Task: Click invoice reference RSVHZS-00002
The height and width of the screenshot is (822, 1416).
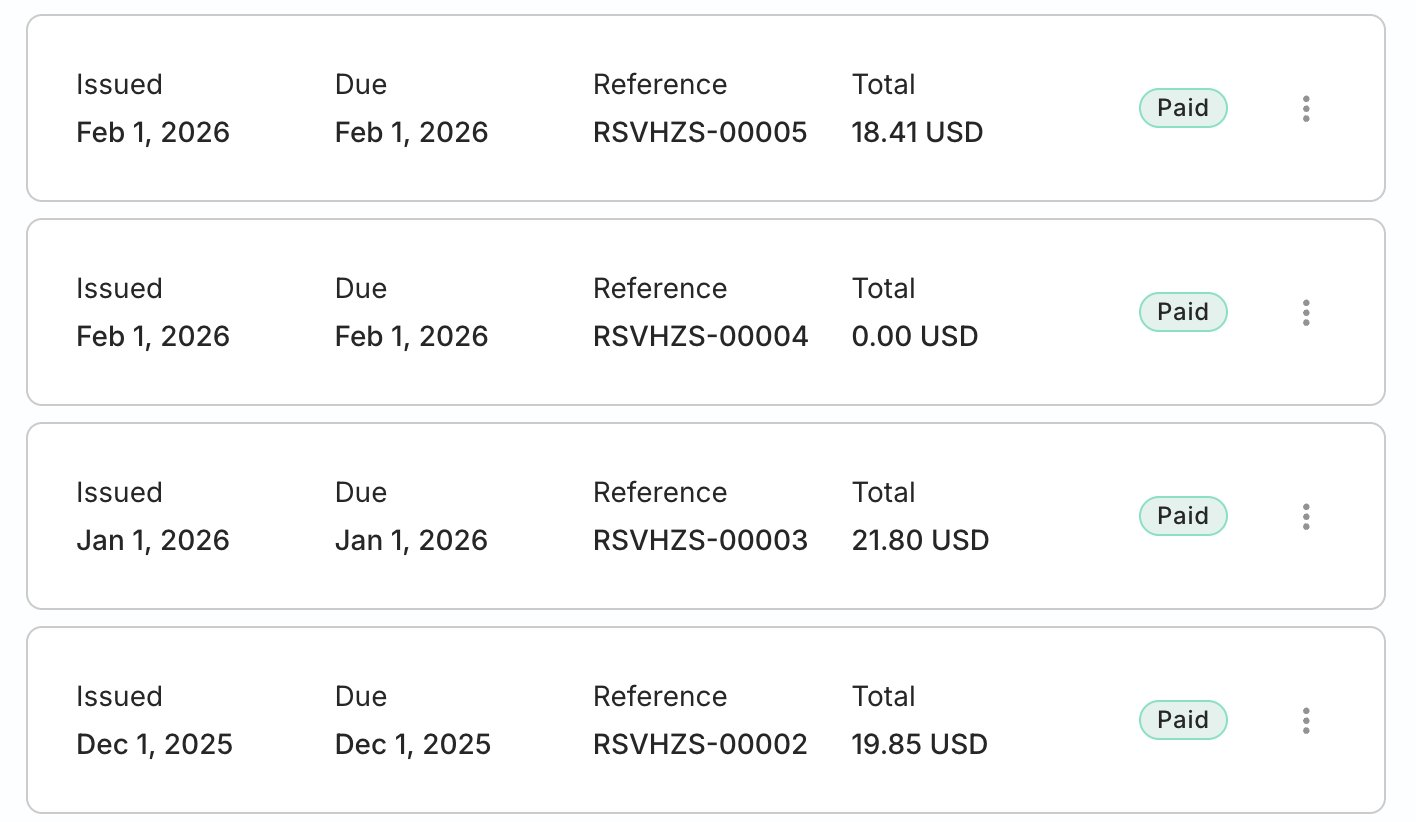Action: pyautogui.click(x=700, y=745)
